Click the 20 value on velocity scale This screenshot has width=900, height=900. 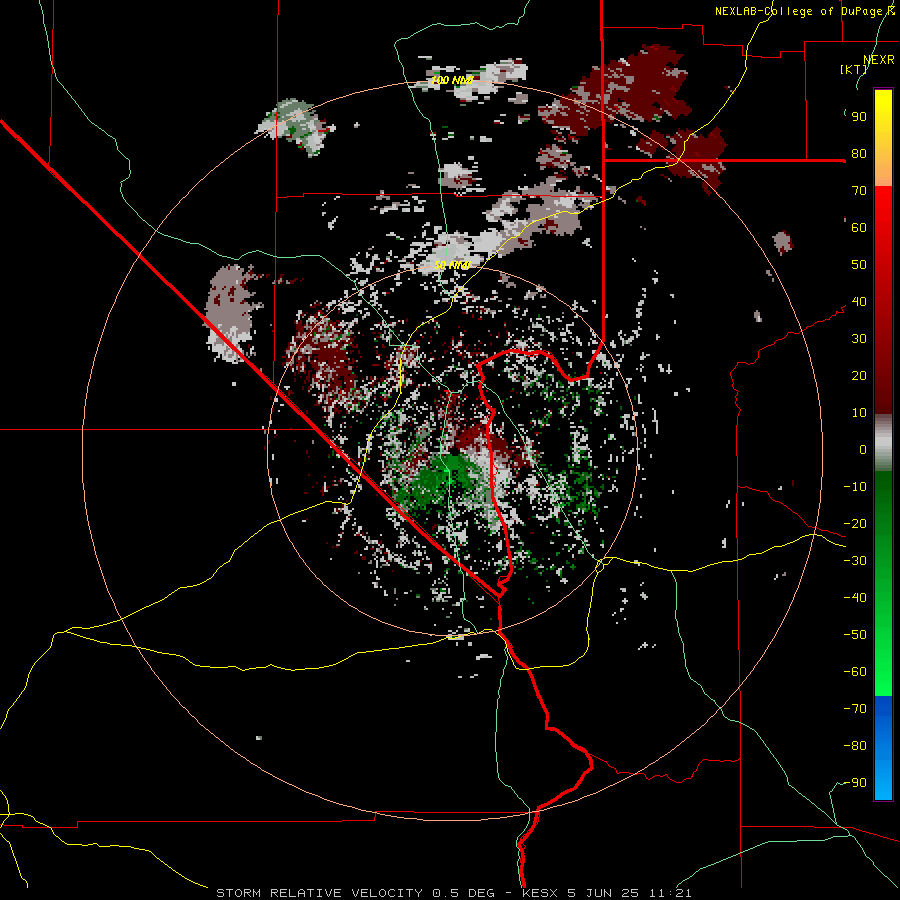(x=859, y=375)
